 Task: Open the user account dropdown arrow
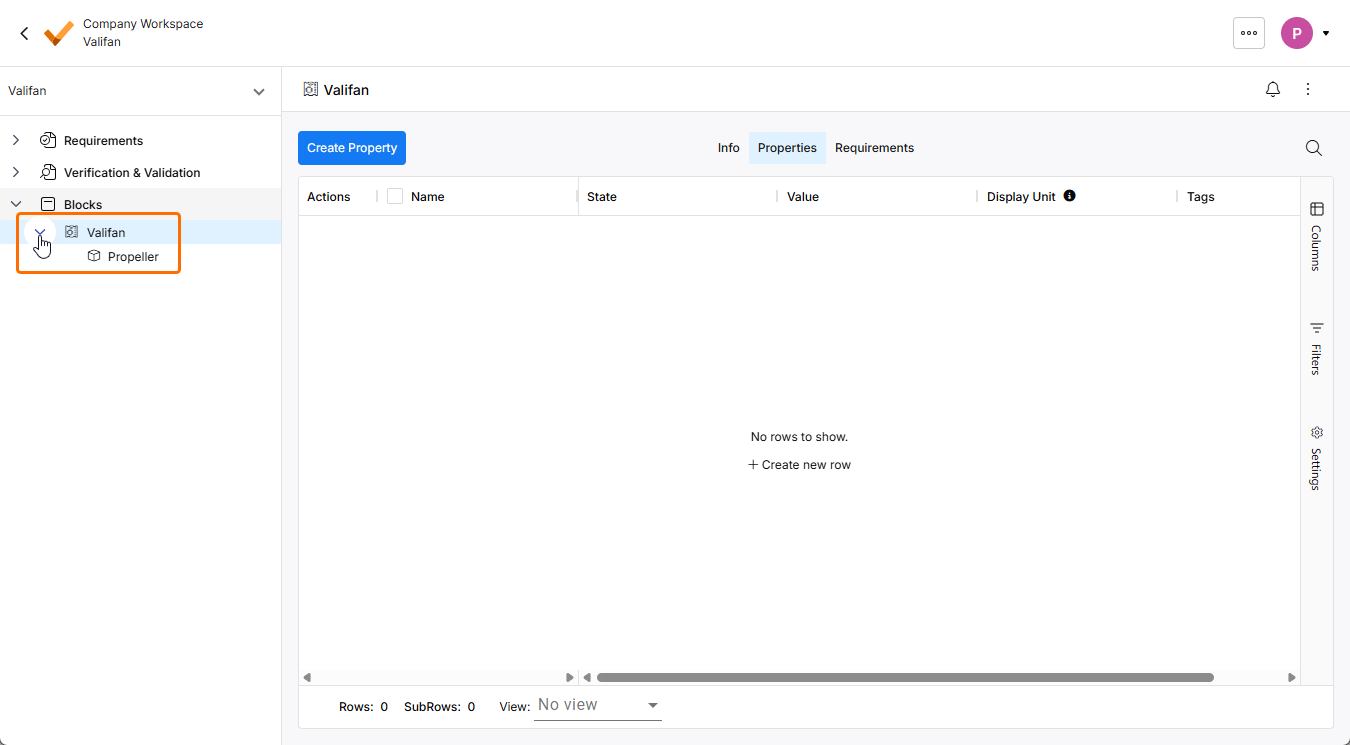[x=1326, y=33]
